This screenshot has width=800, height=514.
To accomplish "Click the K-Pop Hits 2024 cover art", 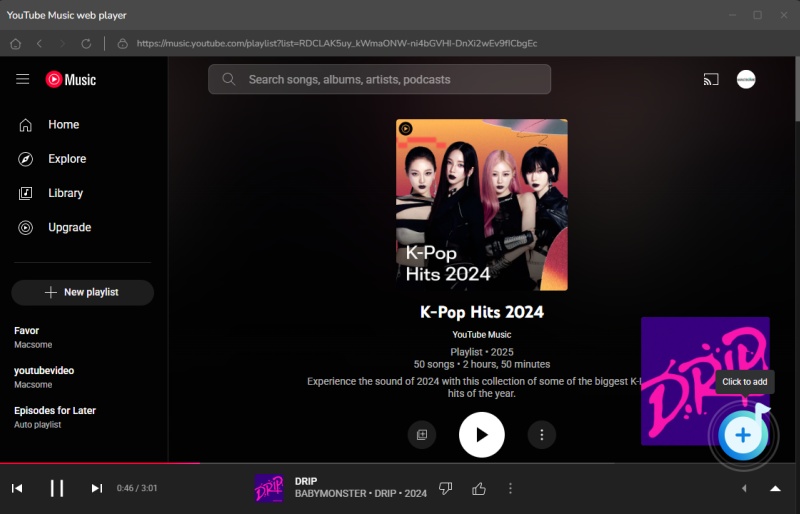I will click(482, 205).
